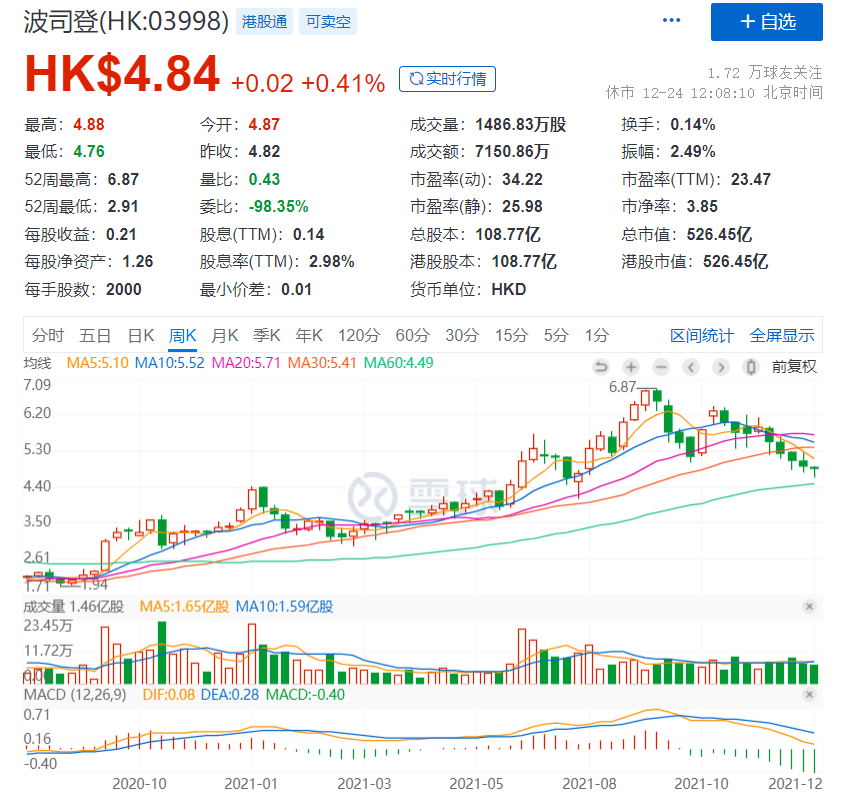Click the MA5:5.10 moving average label
863x806 pixels.
(97, 363)
